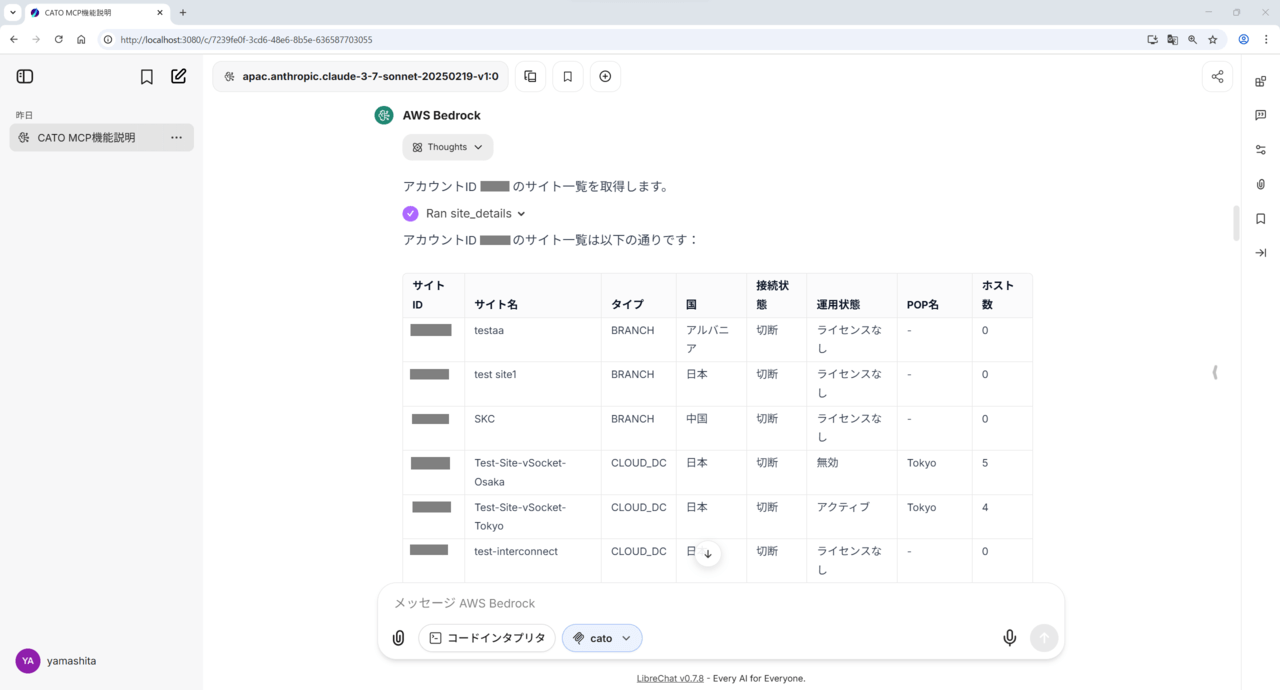This screenshot has width=1280, height=690.
Task: Open browser profile avatar icon
Action: 1244,40
